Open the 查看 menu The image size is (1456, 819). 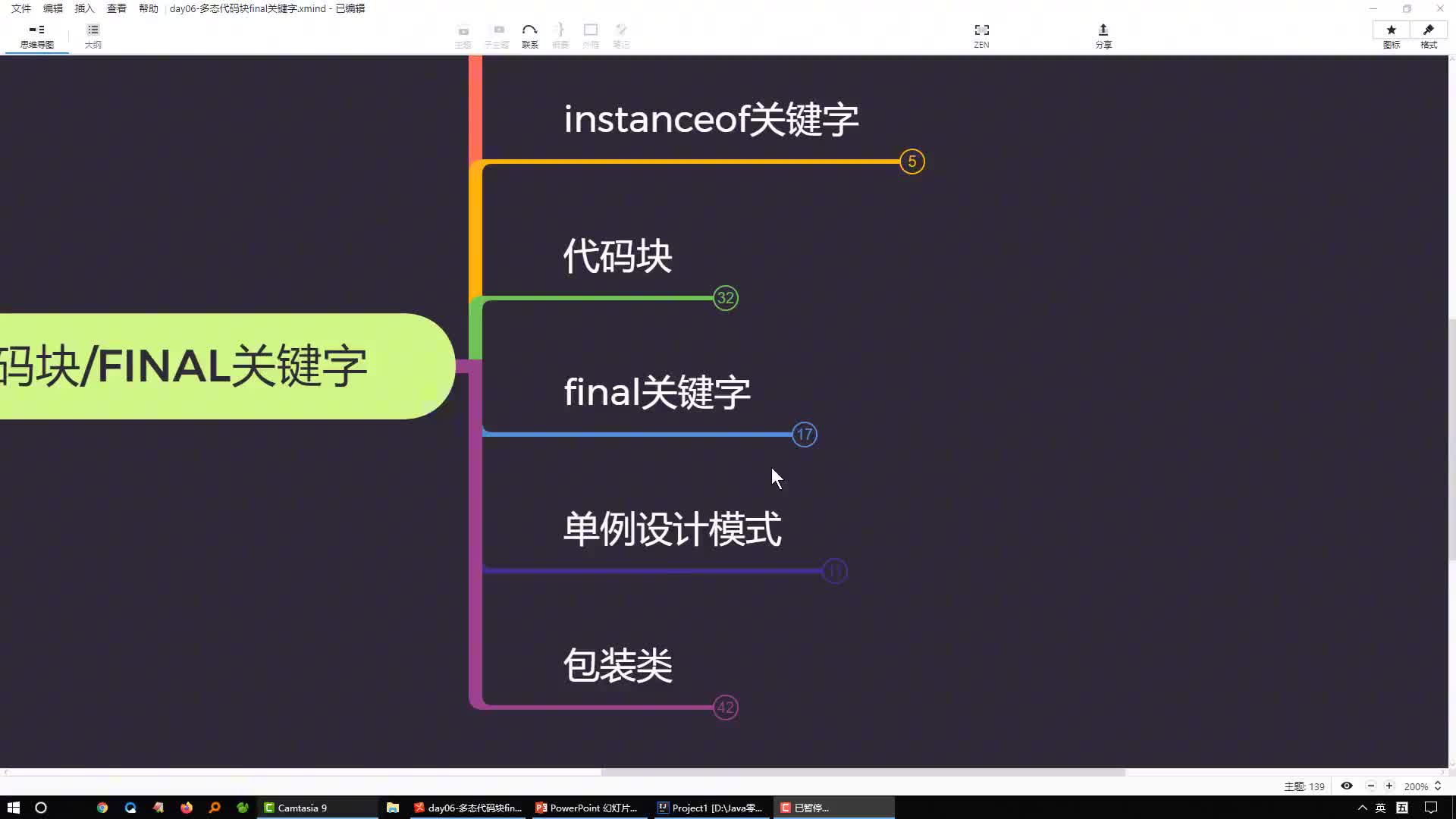tap(117, 8)
